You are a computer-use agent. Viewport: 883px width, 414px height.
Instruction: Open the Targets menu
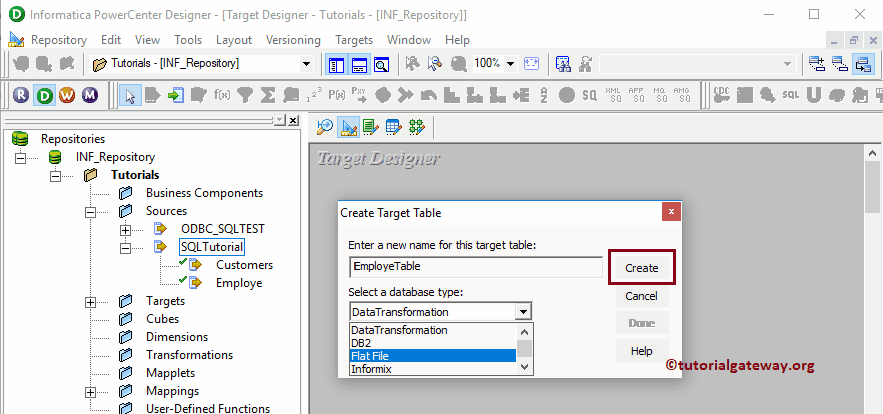click(354, 40)
